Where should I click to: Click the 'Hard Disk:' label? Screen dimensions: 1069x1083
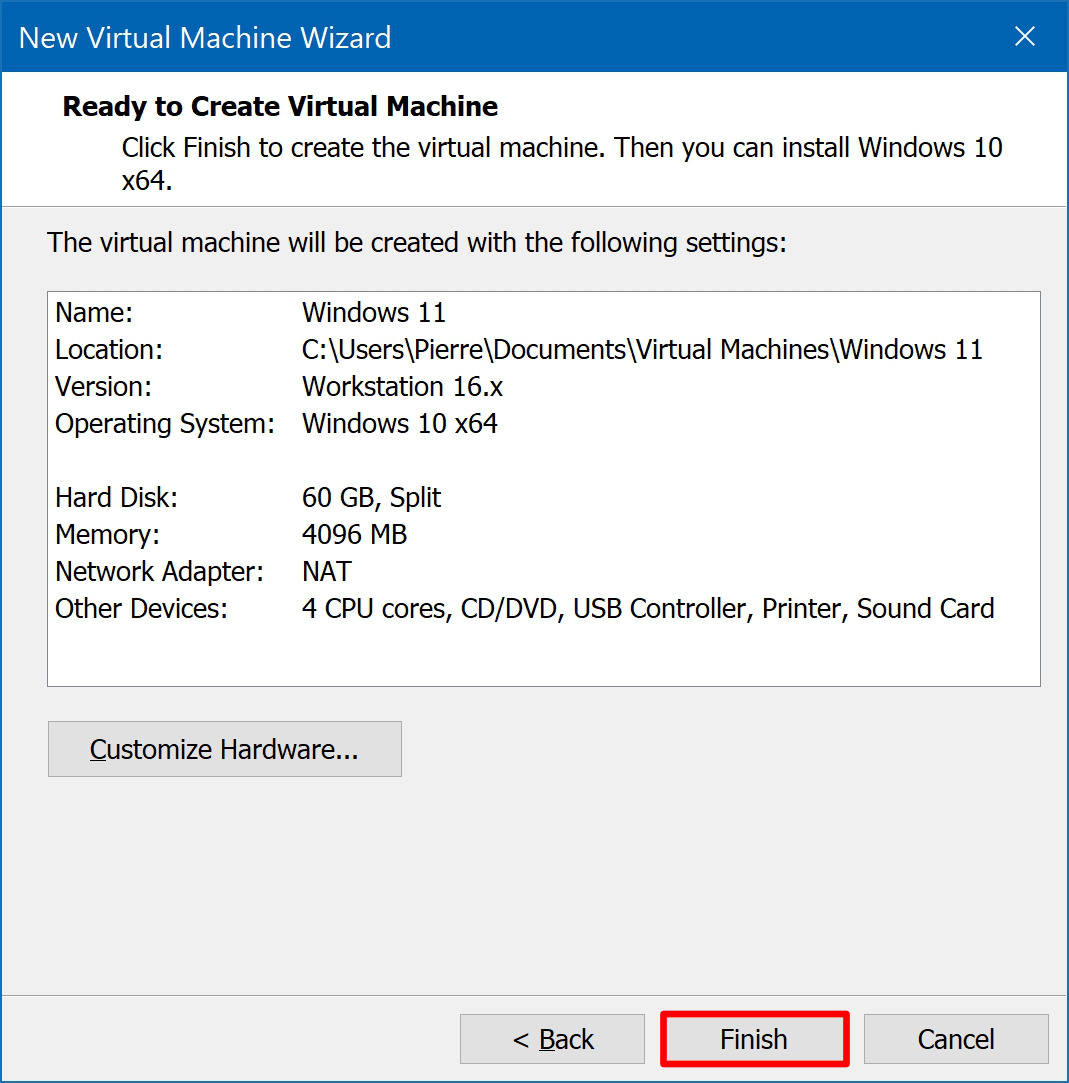point(117,498)
